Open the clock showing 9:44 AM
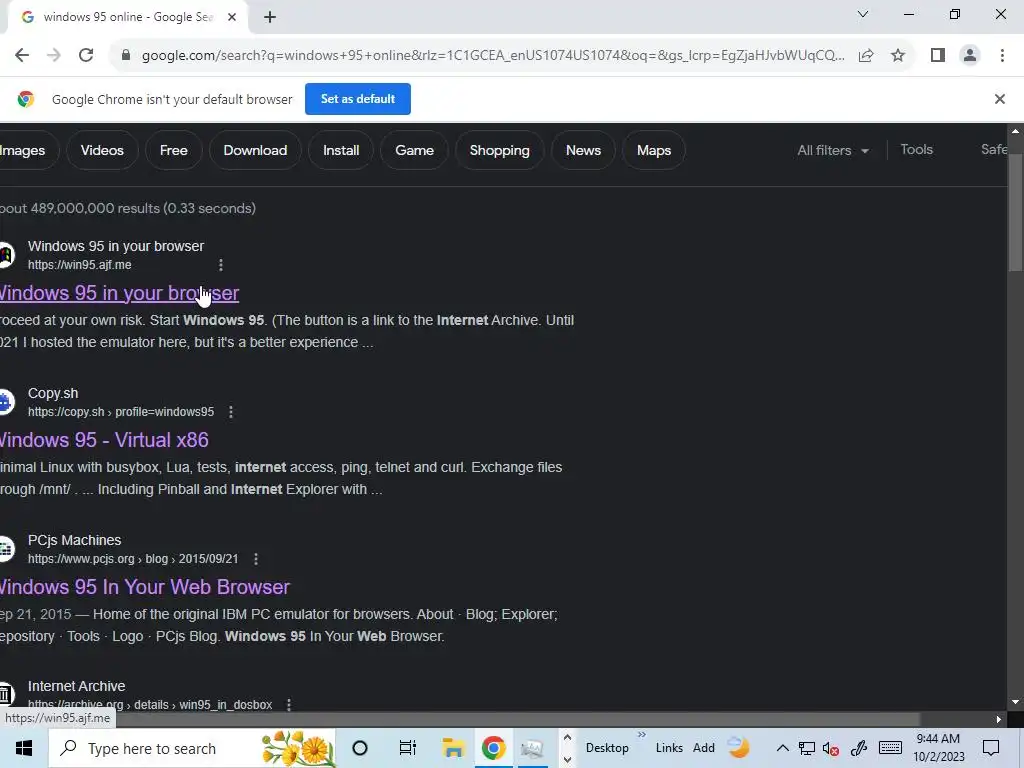 [938, 748]
